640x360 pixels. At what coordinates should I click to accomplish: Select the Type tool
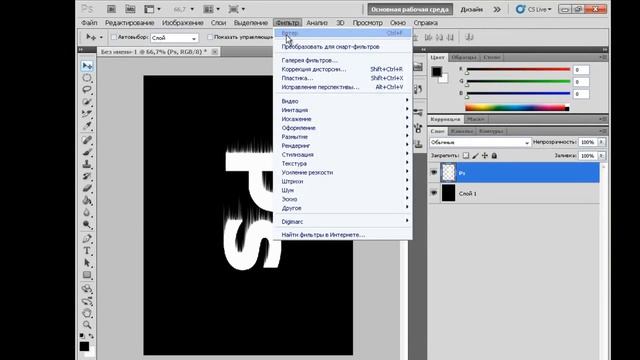tap(87, 251)
